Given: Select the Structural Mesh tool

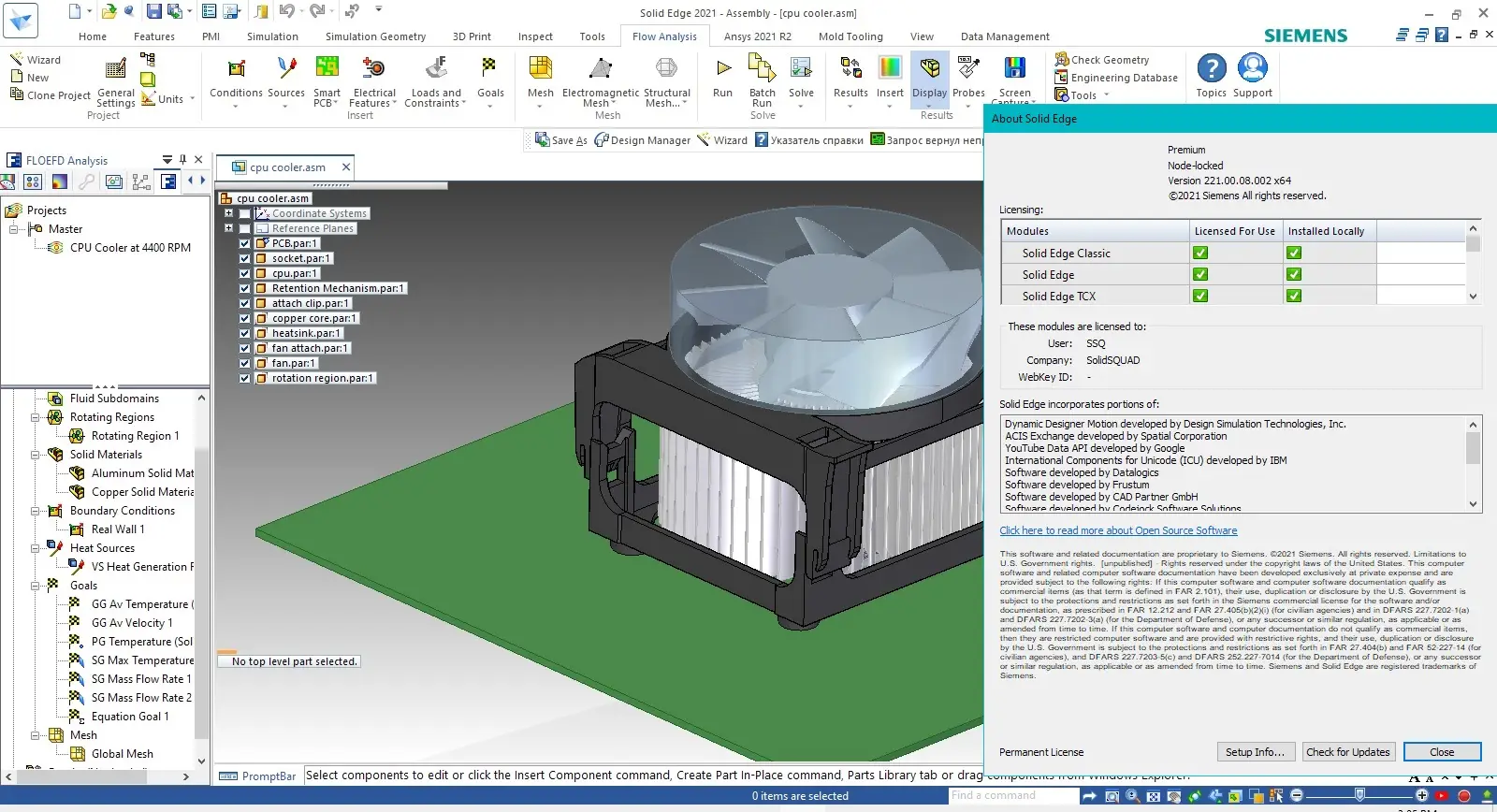Looking at the screenshot, I should pyautogui.click(x=667, y=82).
